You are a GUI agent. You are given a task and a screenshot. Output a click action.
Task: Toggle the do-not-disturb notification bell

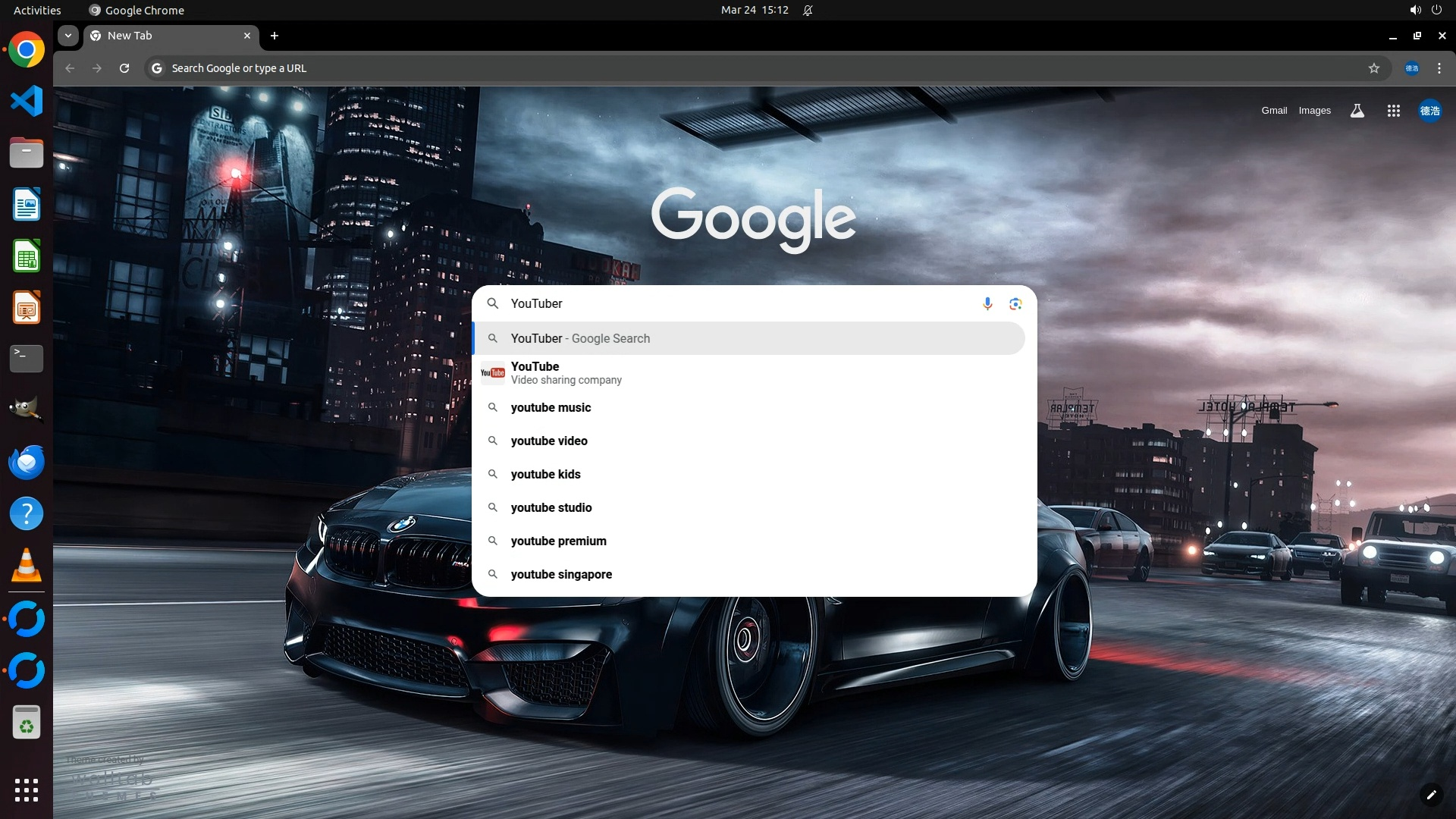coord(808,10)
